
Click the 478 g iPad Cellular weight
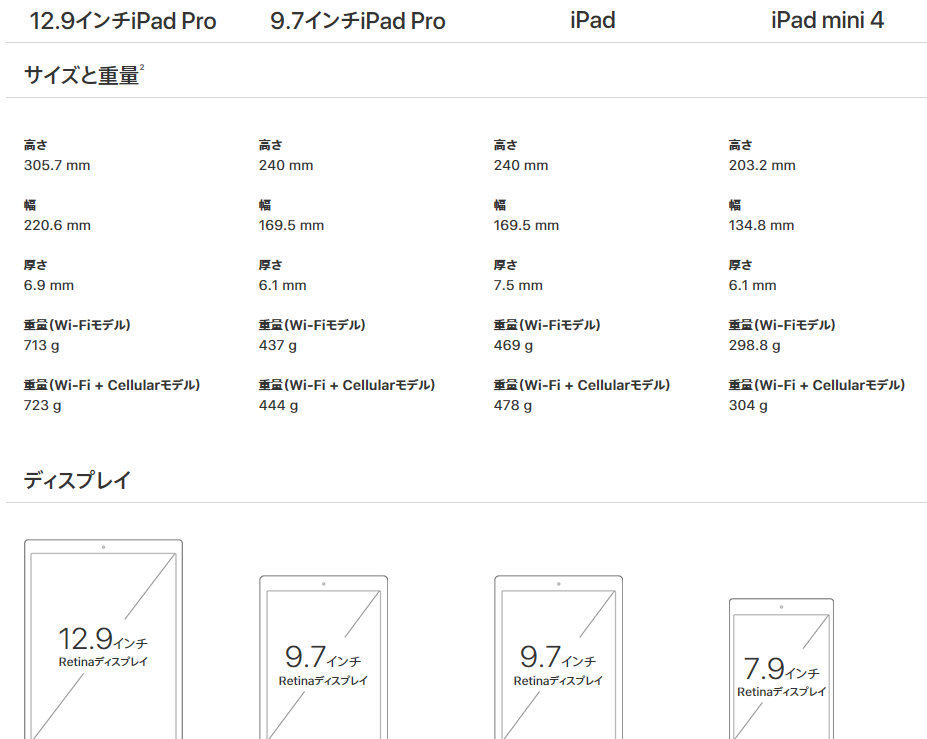tap(513, 406)
